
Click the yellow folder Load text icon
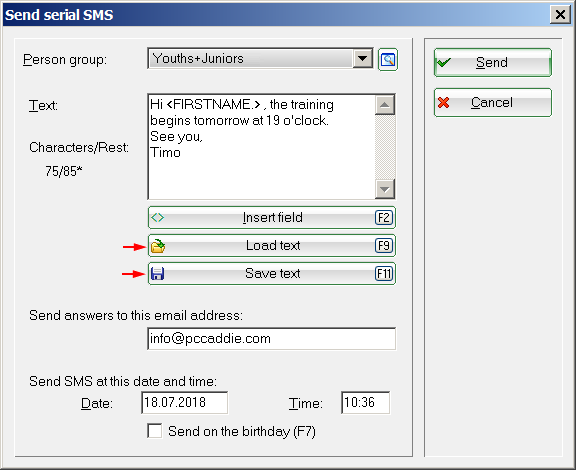(x=158, y=246)
